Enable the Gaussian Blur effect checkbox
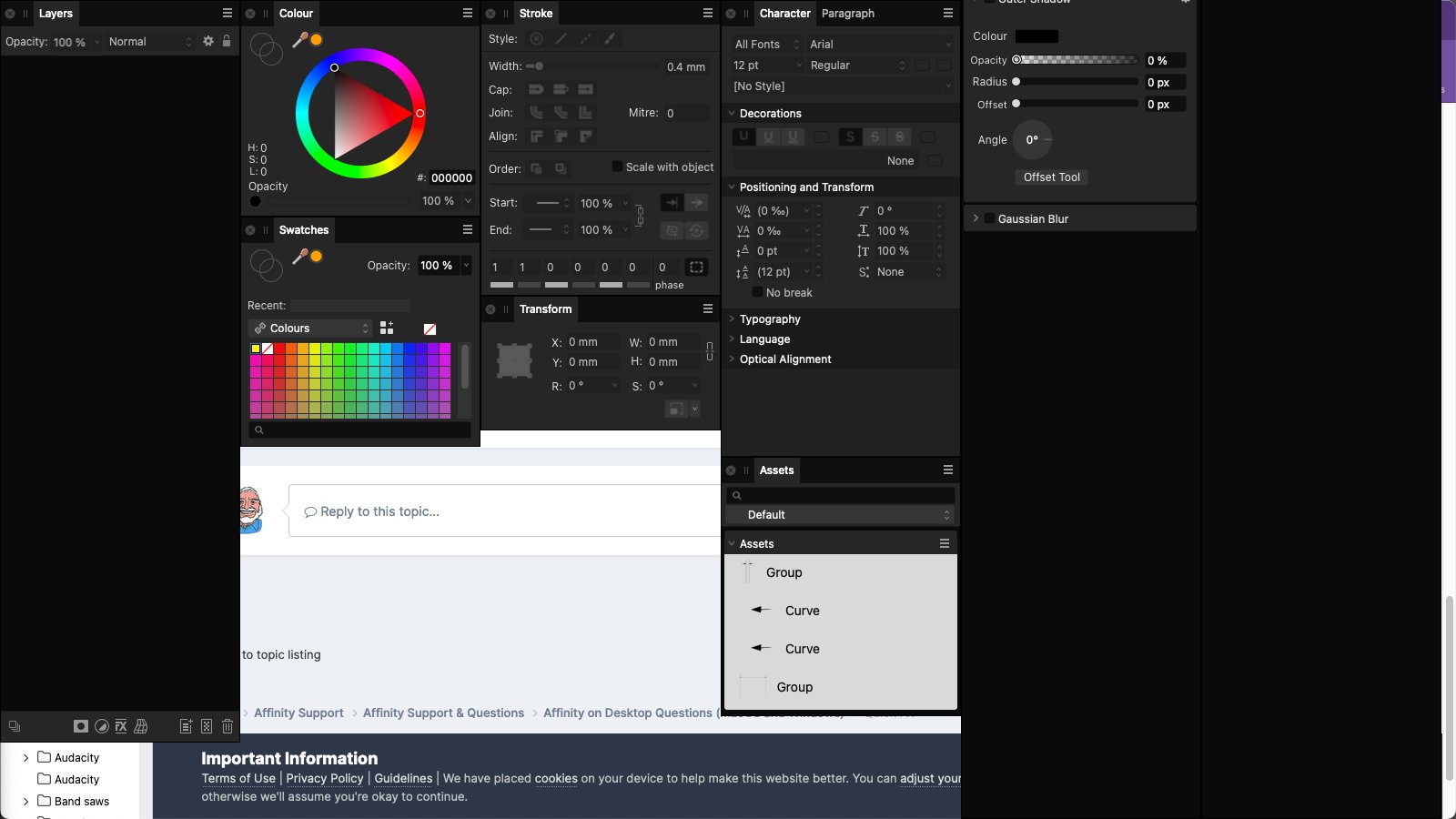 pyautogui.click(x=989, y=218)
